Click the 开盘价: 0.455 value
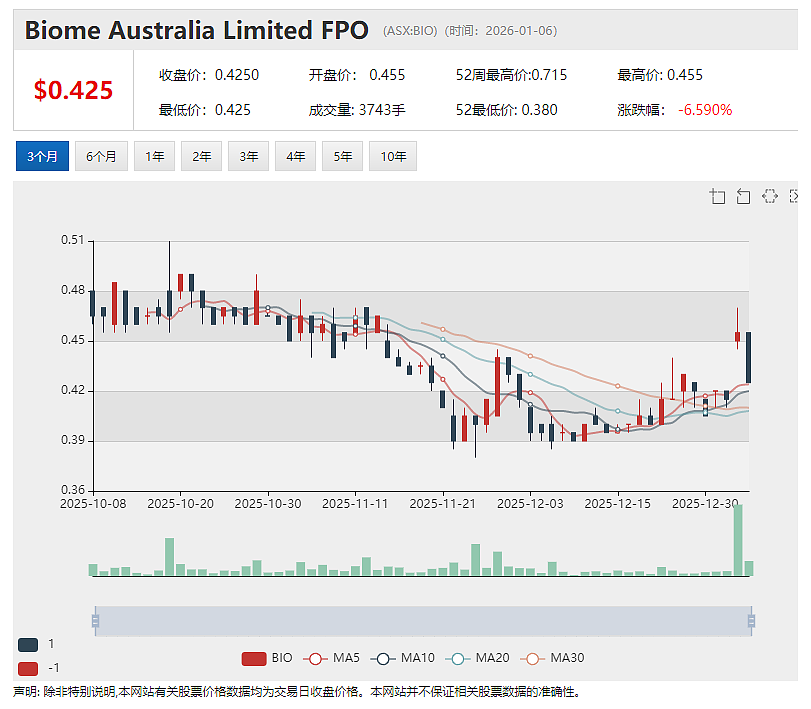The image size is (811, 709). point(357,76)
